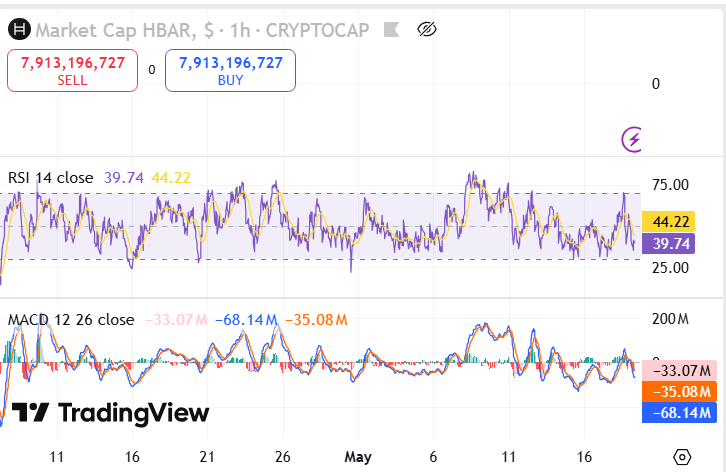This screenshot has height=472, width=726.
Task: Click the CRYPTOCAP exchange name in title
Action: pos(317,31)
